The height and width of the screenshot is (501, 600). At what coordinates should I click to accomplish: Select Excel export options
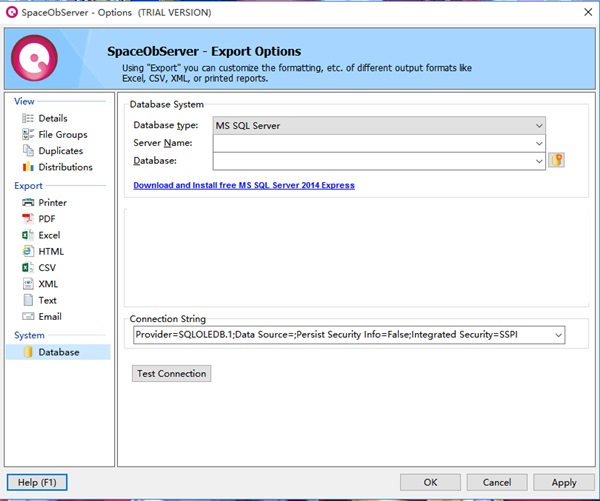[49, 235]
